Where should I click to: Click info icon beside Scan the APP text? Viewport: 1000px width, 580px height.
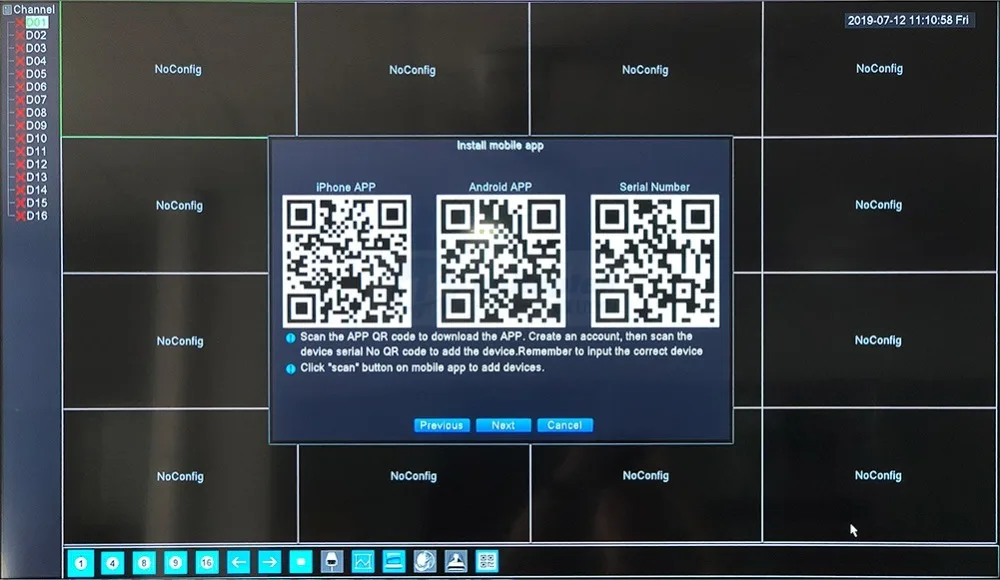point(291,338)
